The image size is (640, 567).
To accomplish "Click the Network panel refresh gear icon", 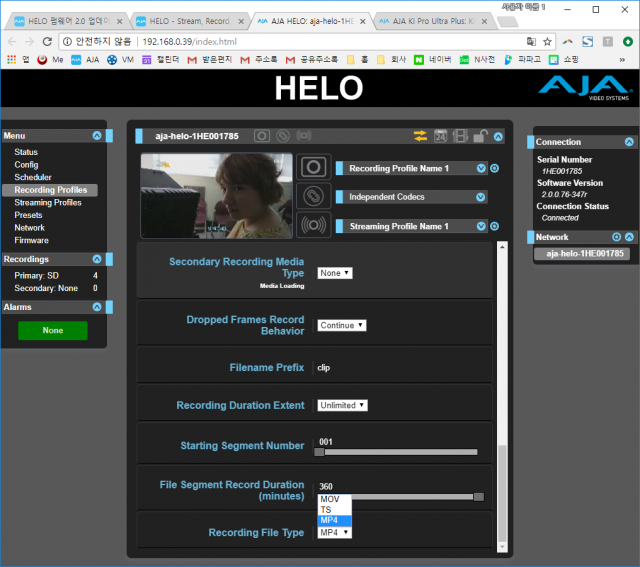I will click(616, 237).
